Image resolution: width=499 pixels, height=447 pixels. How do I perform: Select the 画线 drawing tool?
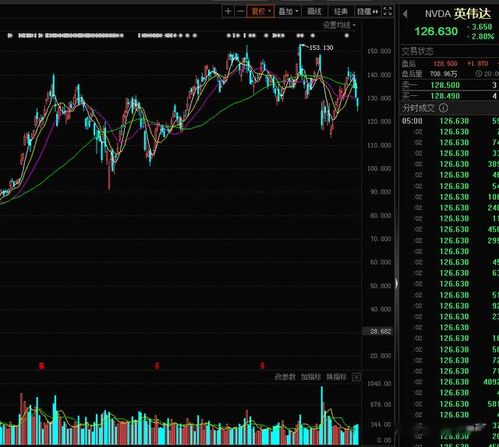(314, 12)
